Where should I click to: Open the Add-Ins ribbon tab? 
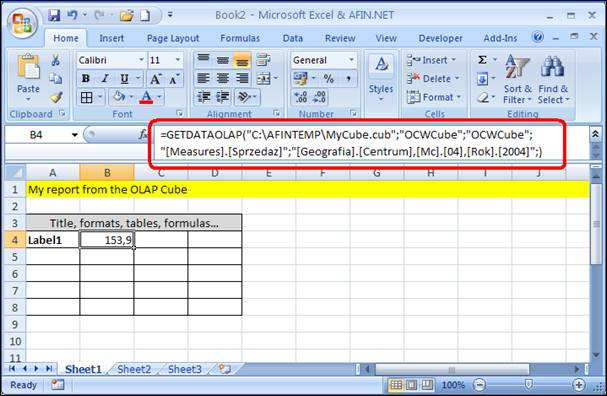[x=500, y=38]
